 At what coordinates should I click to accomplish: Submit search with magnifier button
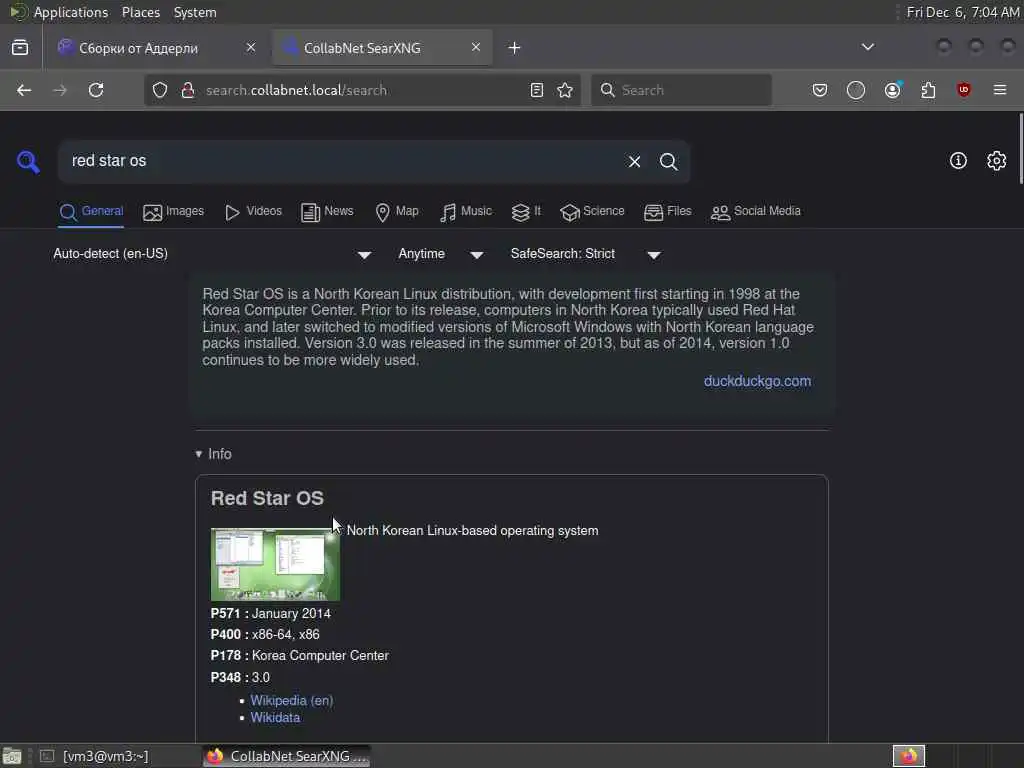click(668, 161)
